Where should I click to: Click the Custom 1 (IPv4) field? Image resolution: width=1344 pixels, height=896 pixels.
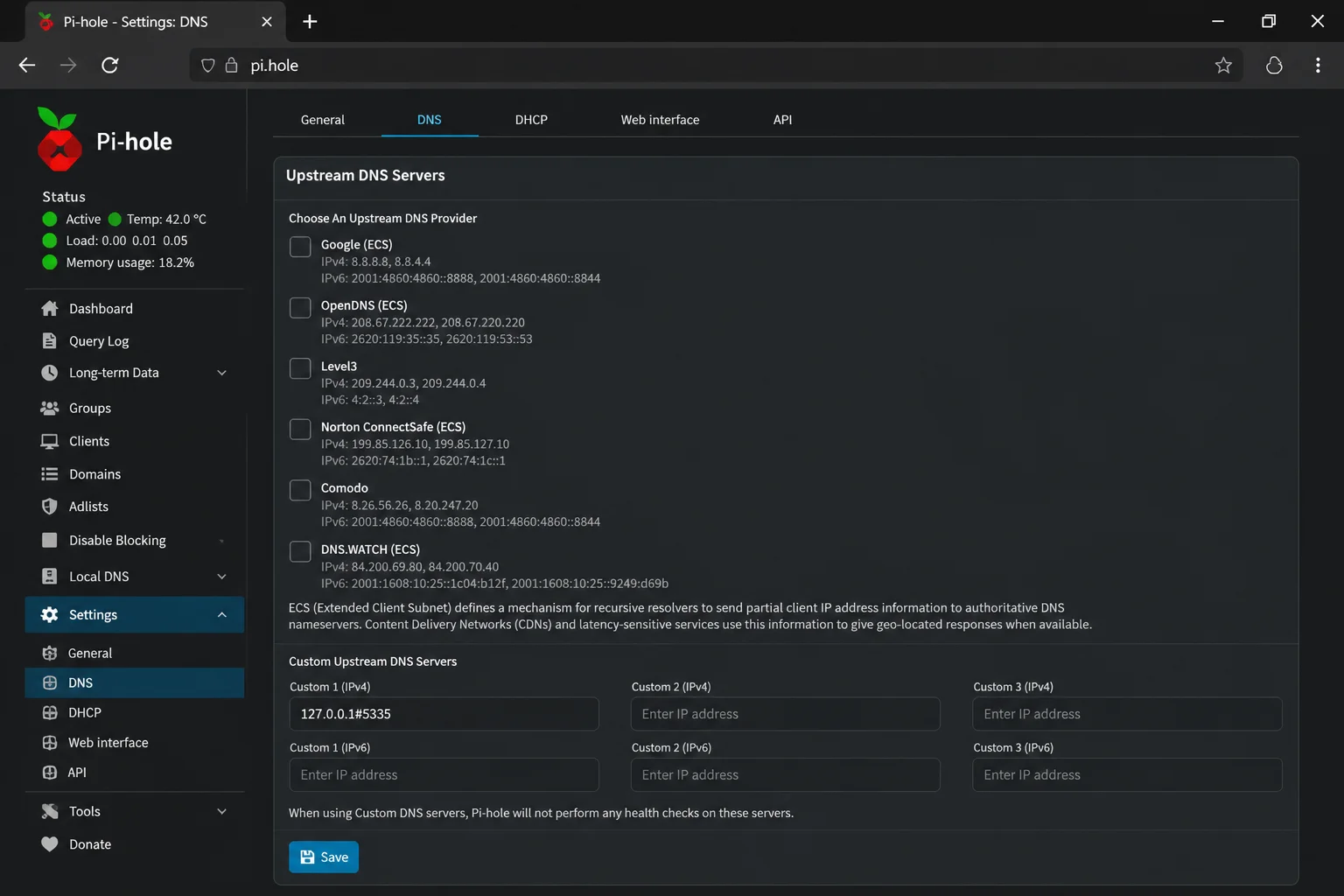coord(444,714)
